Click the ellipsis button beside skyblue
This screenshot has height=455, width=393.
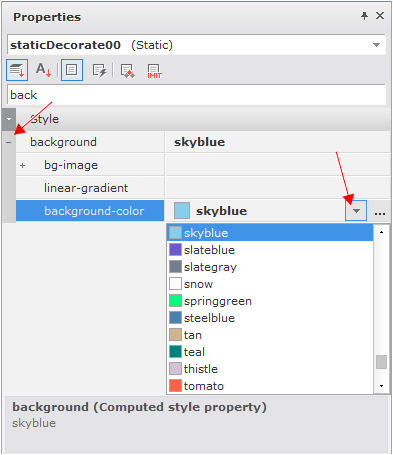click(x=380, y=211)
